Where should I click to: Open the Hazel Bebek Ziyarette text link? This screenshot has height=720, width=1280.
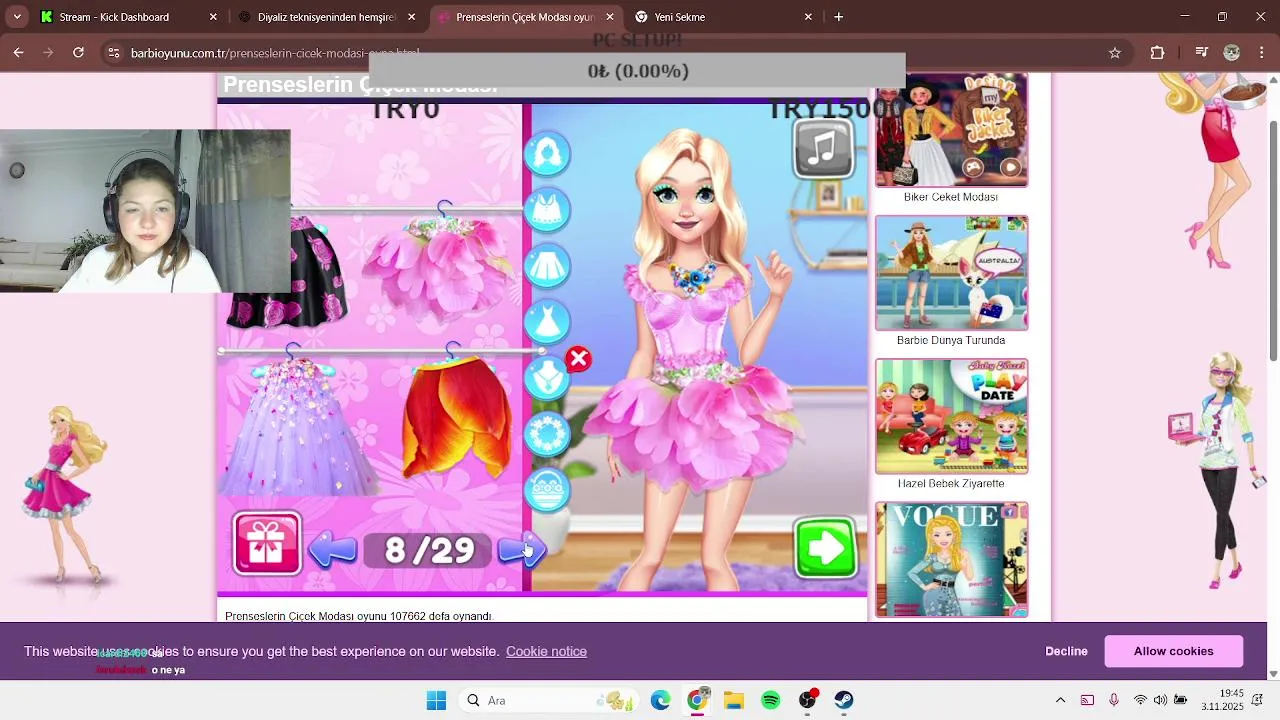[951, 483]
